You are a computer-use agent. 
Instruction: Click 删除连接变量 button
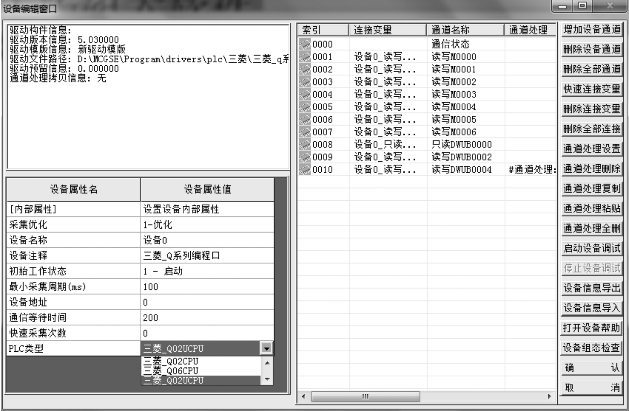pos(592,109)
